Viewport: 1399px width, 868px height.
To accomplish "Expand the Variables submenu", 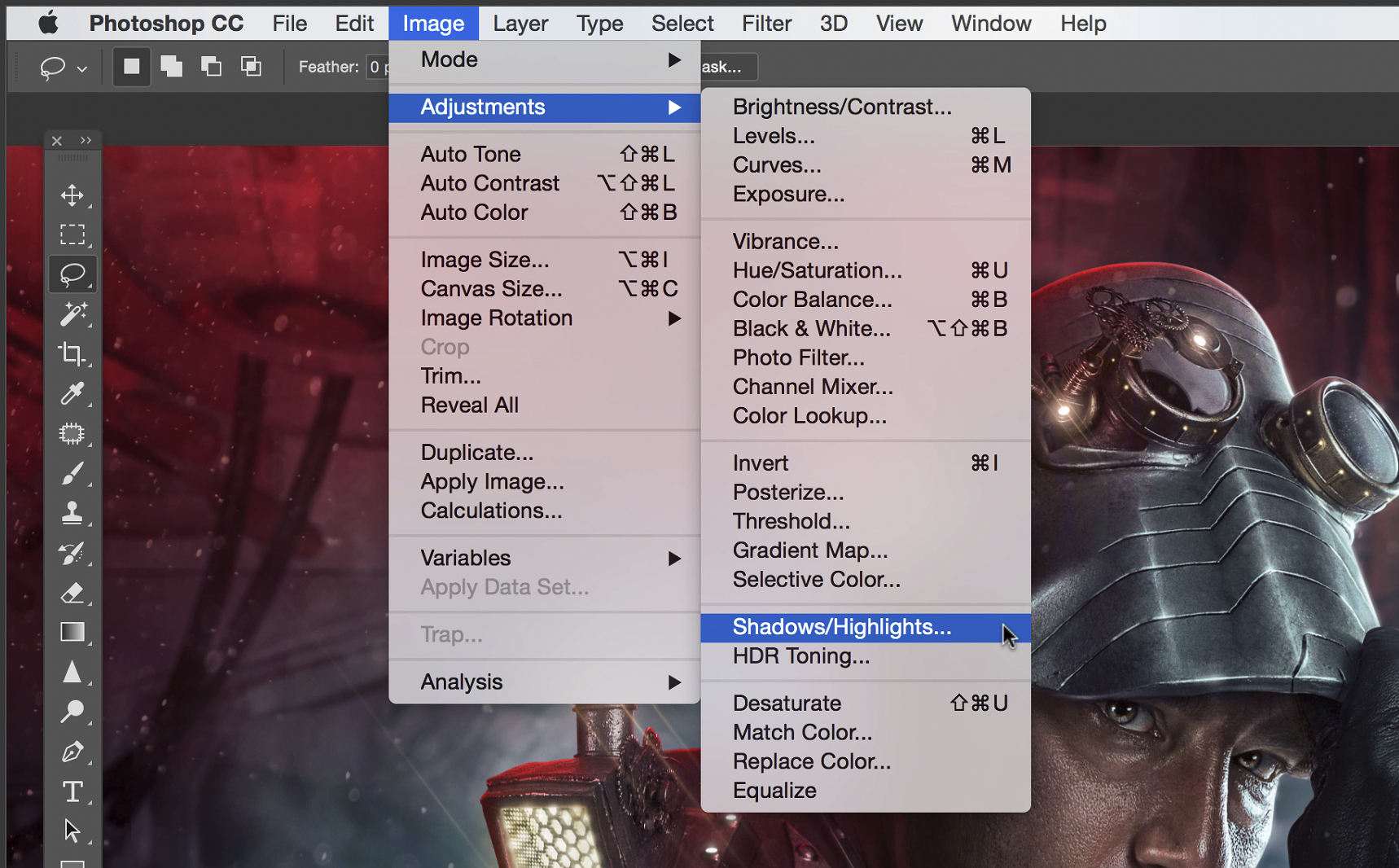I will [544, 559].
